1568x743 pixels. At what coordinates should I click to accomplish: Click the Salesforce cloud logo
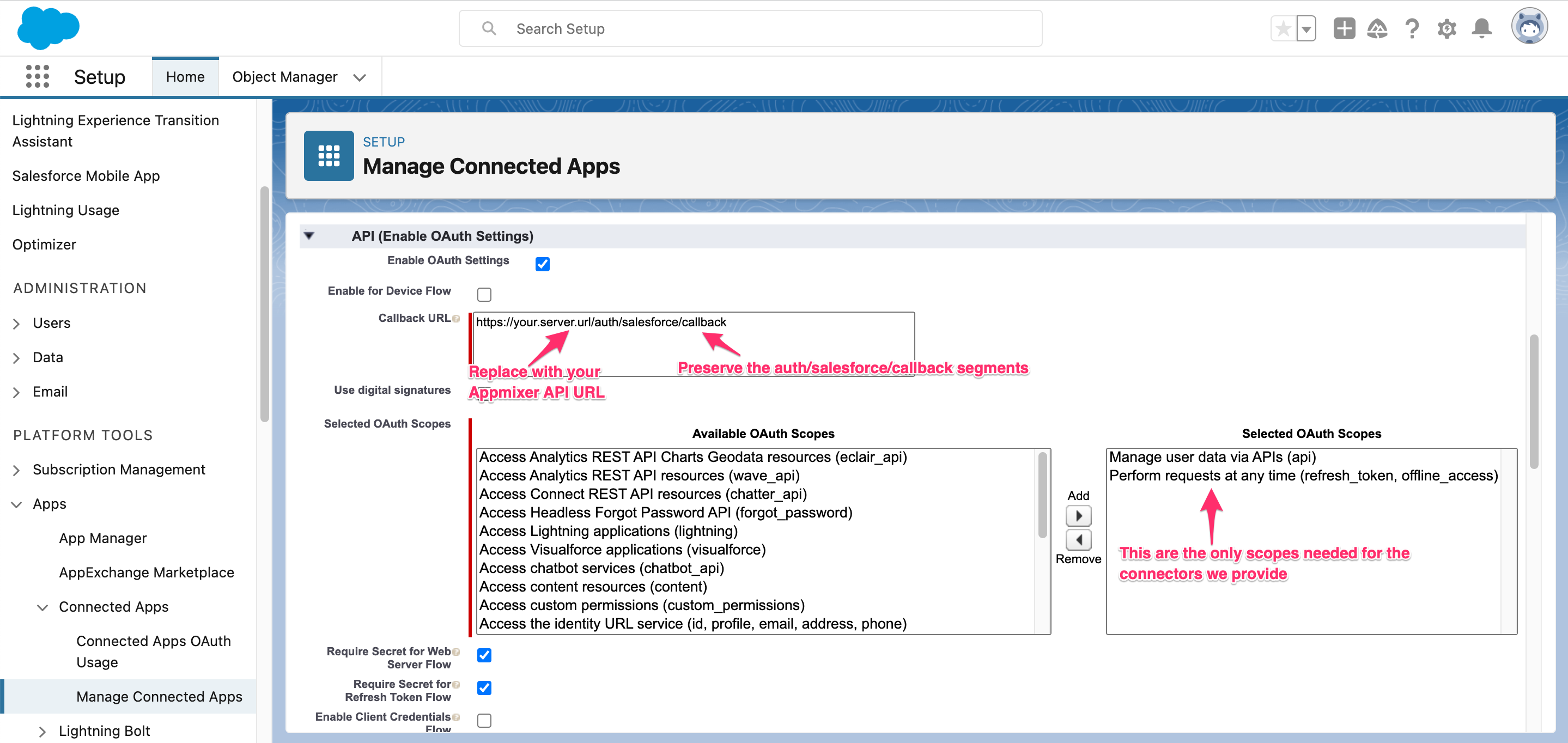[x=48, y=28]
